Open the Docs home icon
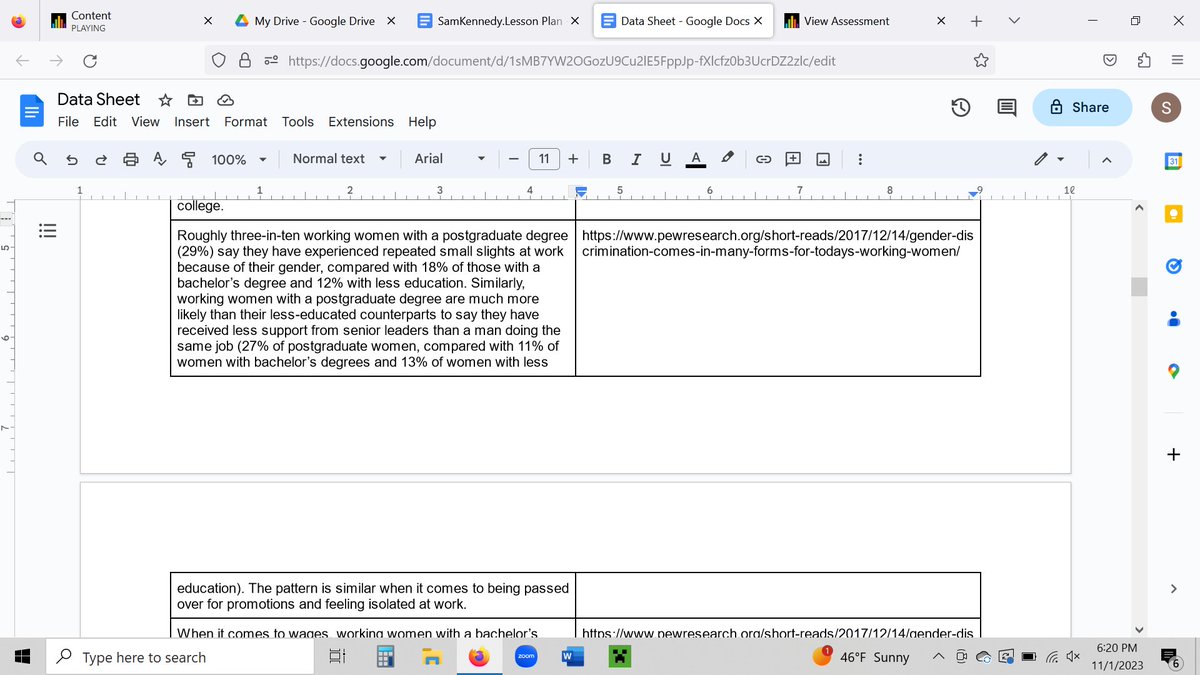 click(32, 110)
